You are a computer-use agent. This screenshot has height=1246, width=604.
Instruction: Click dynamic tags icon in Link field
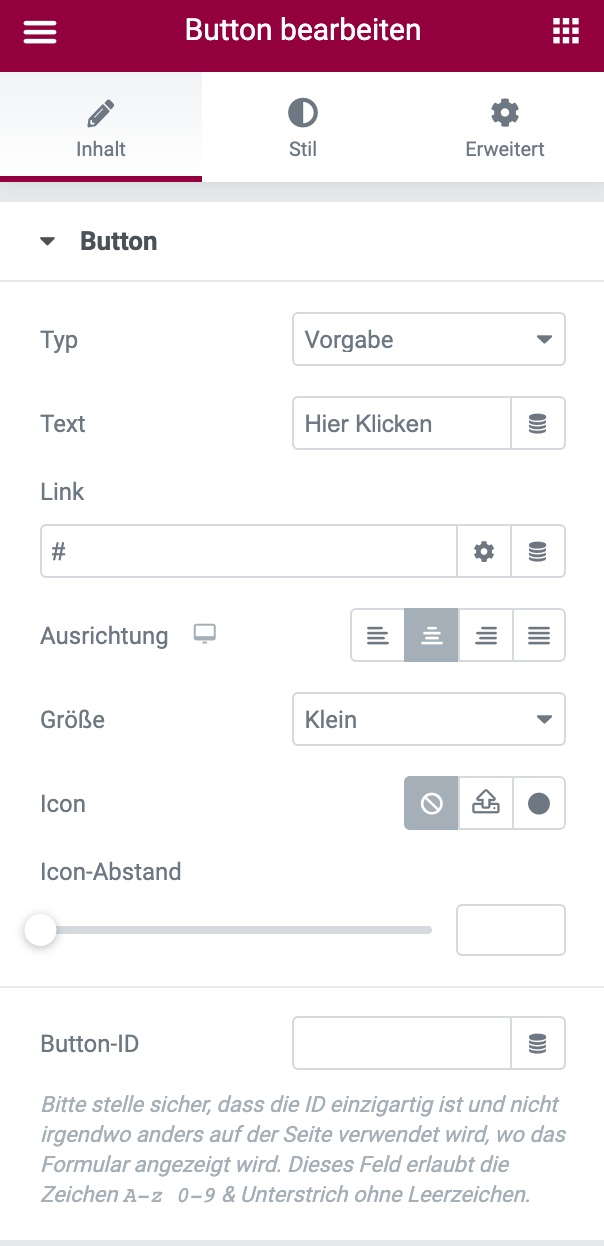[x=538, y=551]
